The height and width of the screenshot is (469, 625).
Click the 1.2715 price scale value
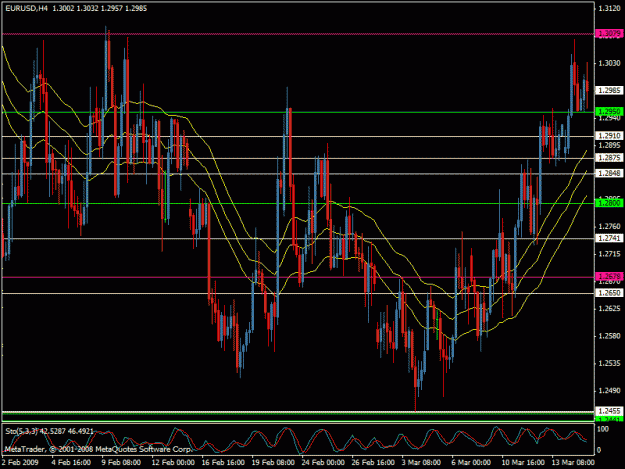click(609, 254)
